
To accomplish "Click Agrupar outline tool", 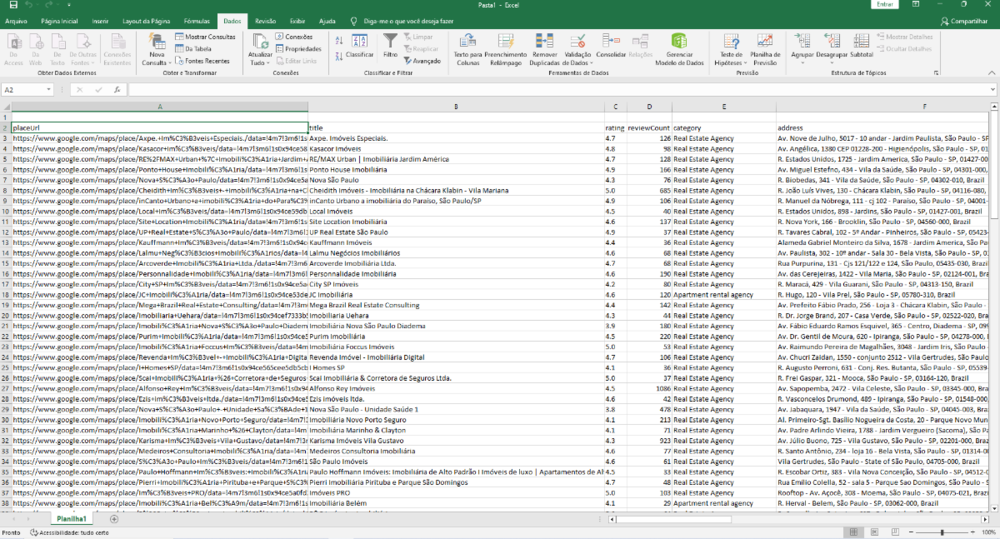I will pyautogui.click(x=802, y=47).
